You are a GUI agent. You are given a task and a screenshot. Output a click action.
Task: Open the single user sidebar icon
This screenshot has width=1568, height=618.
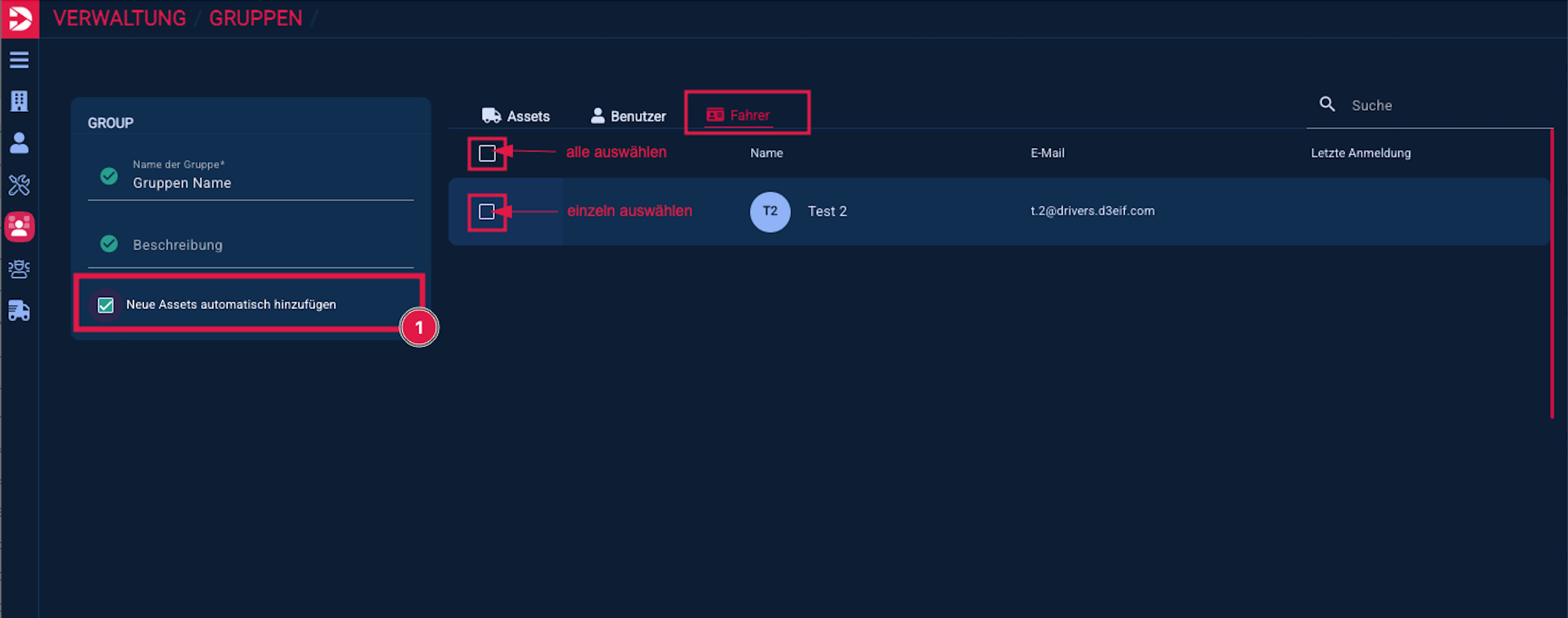pyautogui.click(x=19, y=143)
